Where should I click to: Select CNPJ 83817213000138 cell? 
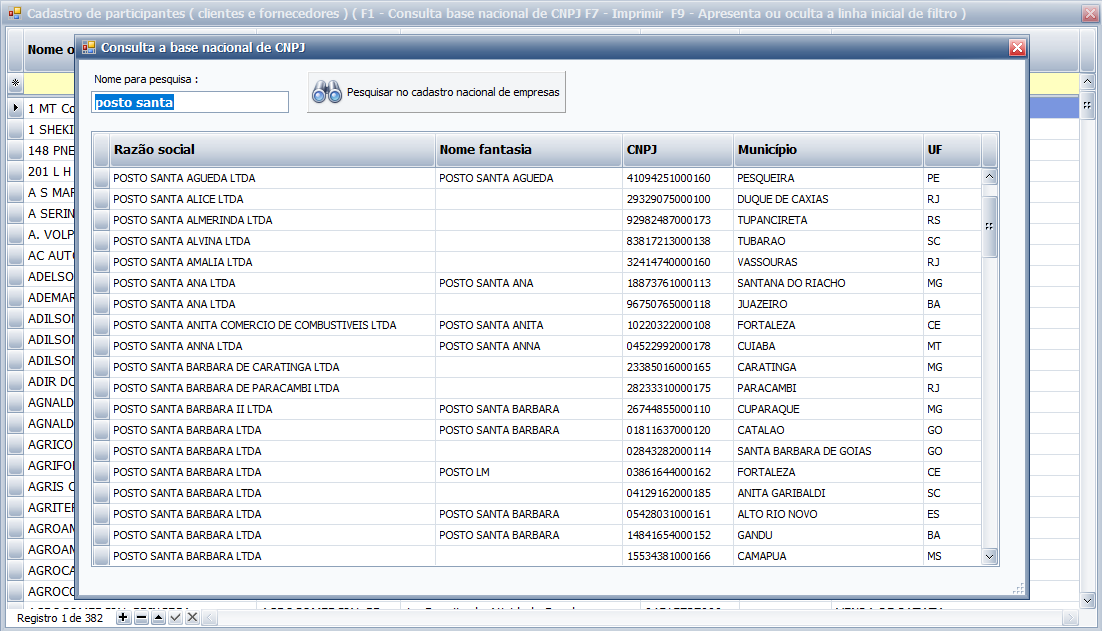click(x=678, y=242)
